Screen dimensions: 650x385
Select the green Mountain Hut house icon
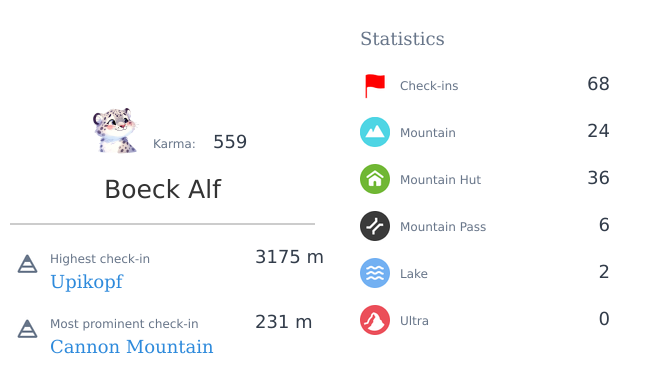pos(375,179)
